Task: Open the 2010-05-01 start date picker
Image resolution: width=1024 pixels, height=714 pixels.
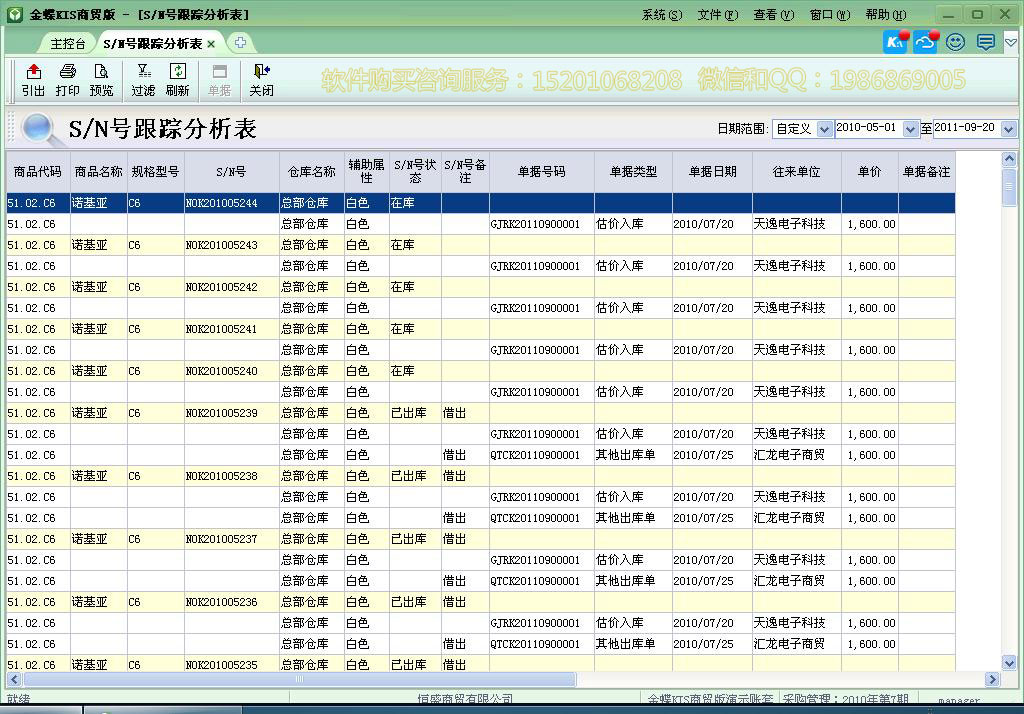Action: click(910, 128)
